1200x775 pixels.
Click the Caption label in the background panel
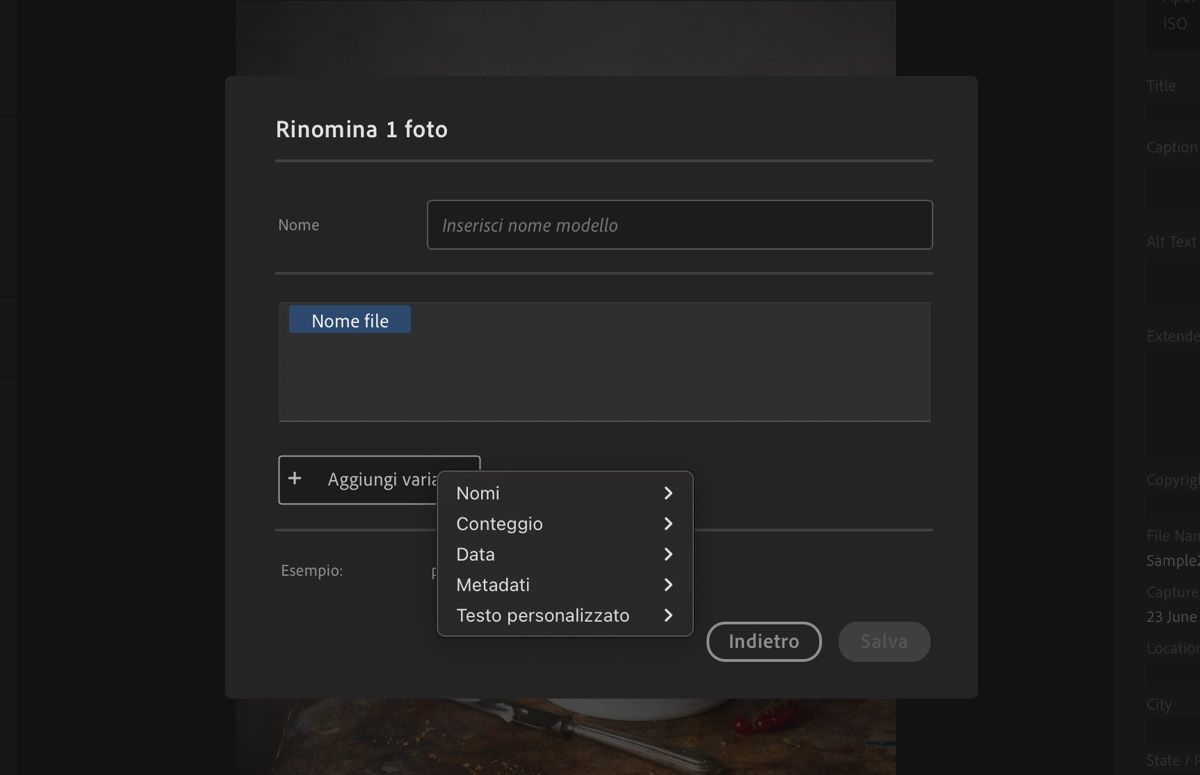pos(1172,147)
